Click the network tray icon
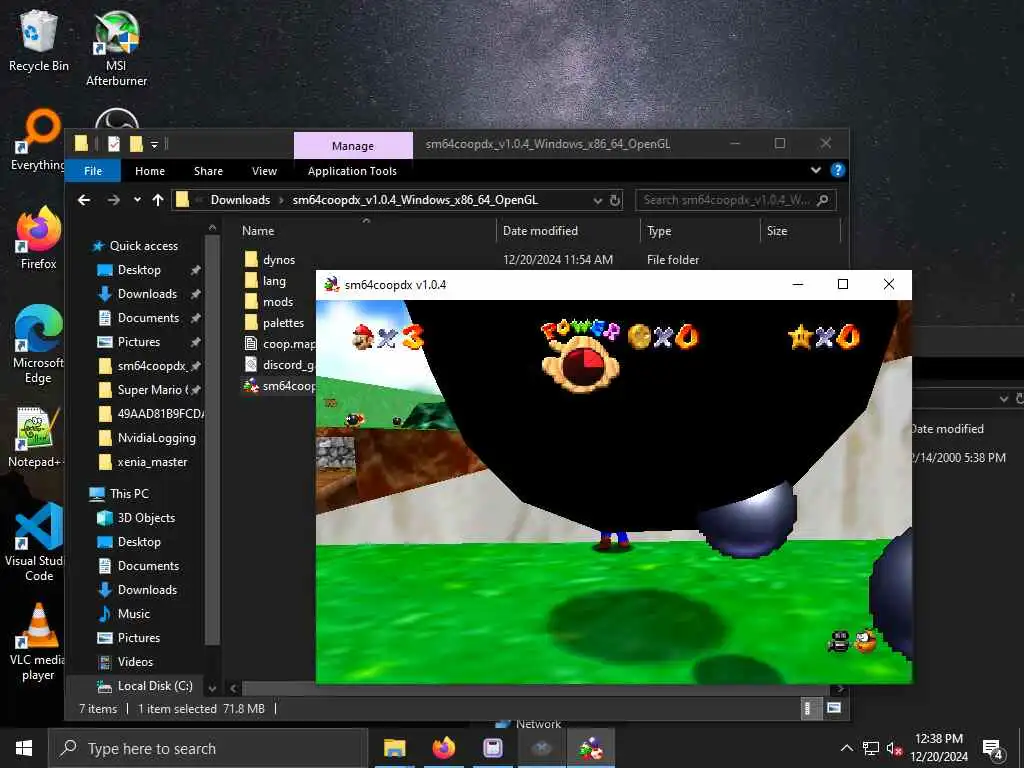This screenshot has width=1024, height=768. 871,749
